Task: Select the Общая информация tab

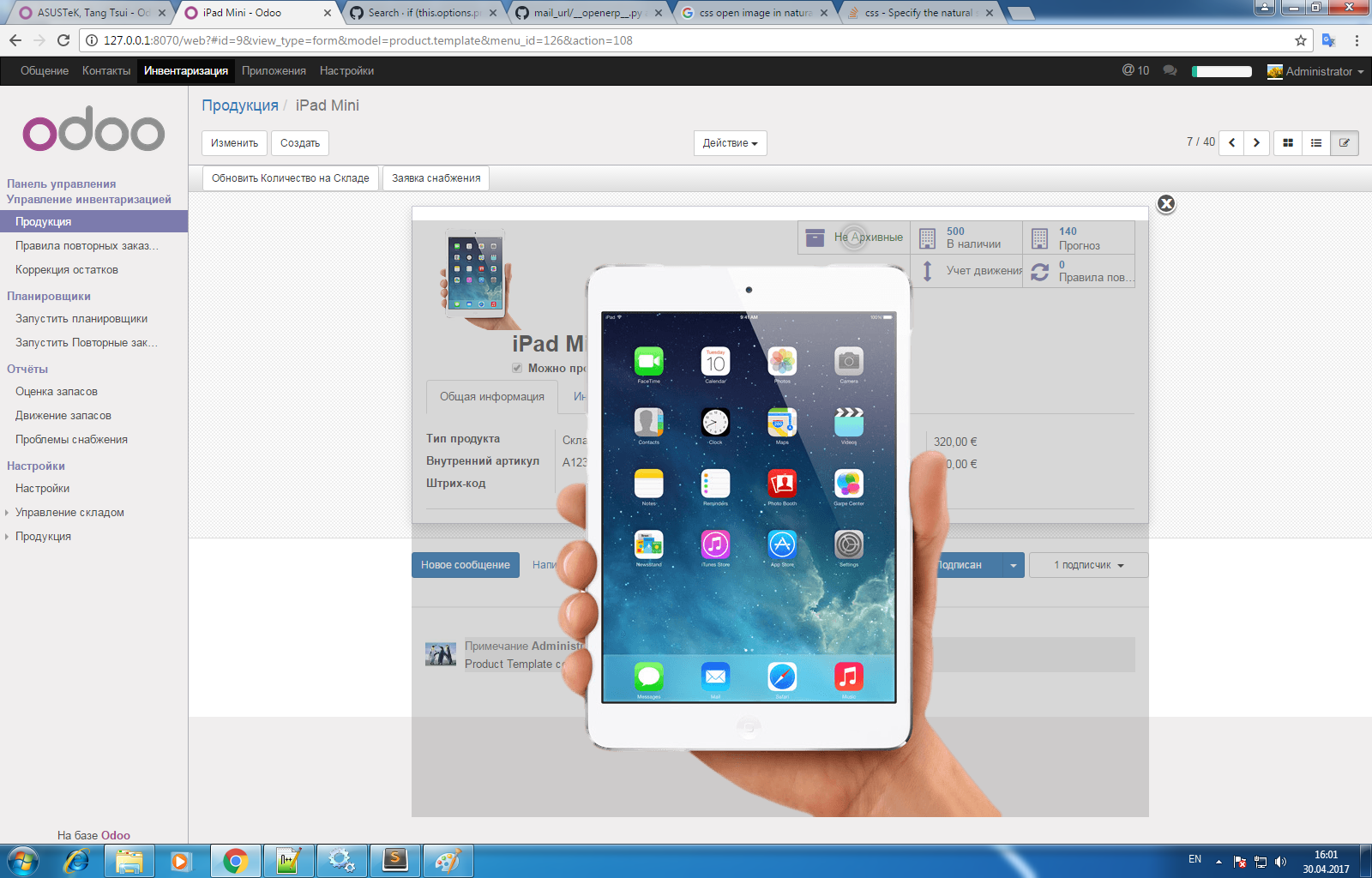Action: (x=492, y=396)
